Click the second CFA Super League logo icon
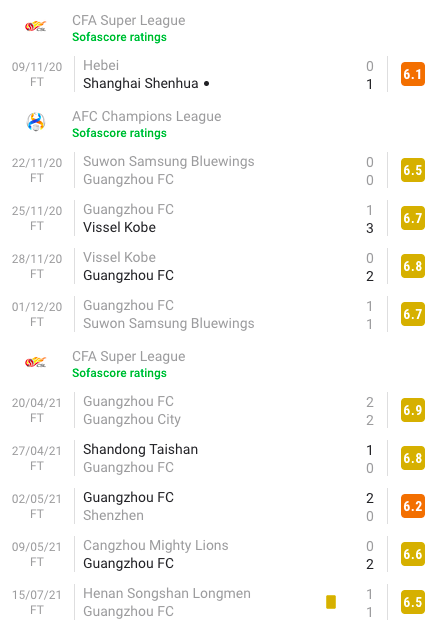The height and width of the screenshot is (635, 439). coord(36,362)
